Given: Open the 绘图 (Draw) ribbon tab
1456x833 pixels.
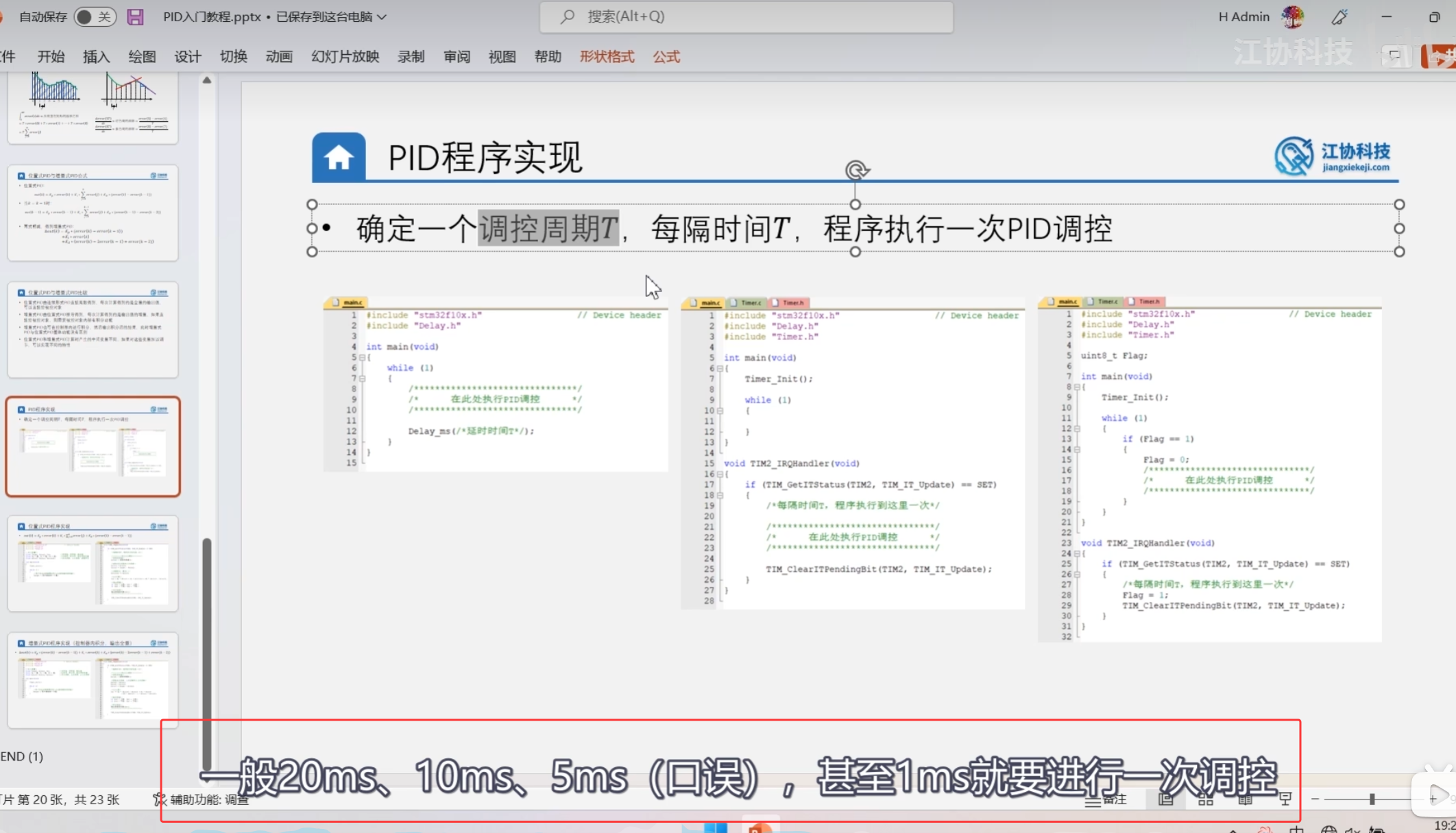Looking at the screenshot, I should (142, 57).
